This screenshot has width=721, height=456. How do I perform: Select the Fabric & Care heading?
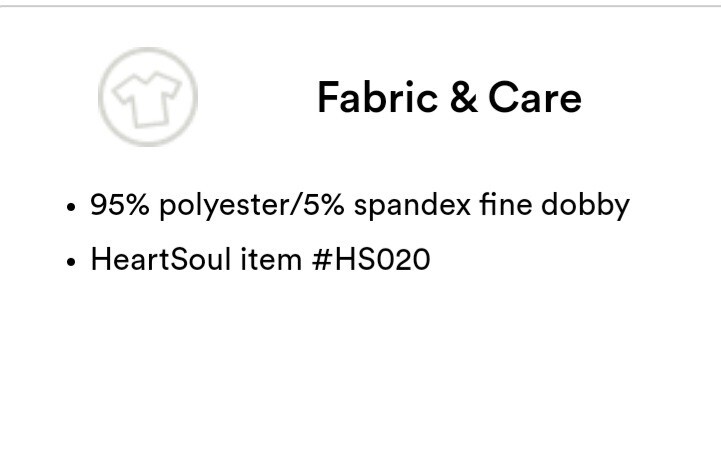449,97
